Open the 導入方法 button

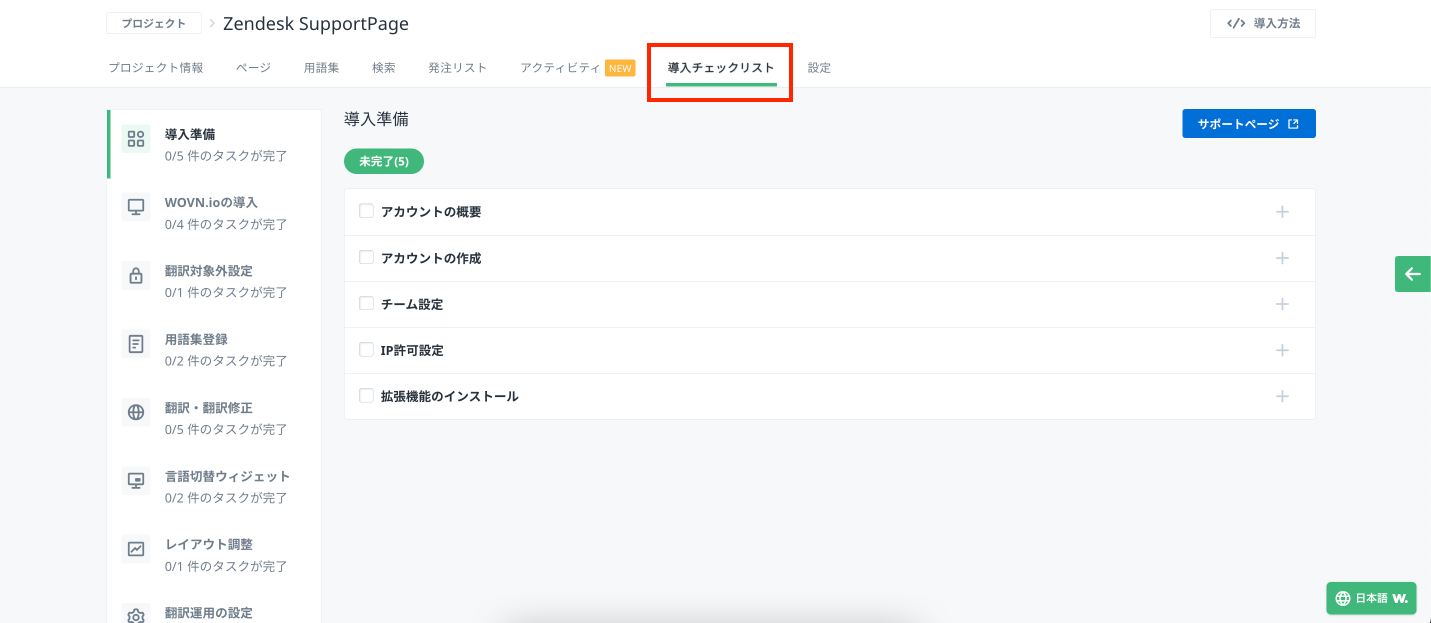(1262, 23)
